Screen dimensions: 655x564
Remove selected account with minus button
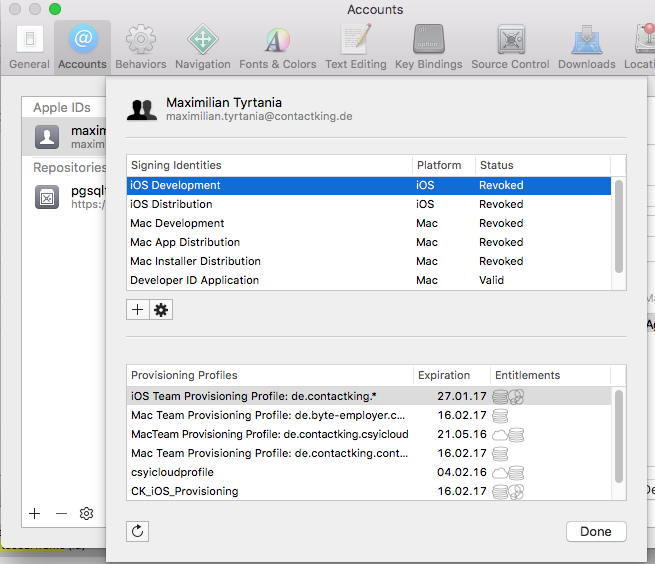61,513
